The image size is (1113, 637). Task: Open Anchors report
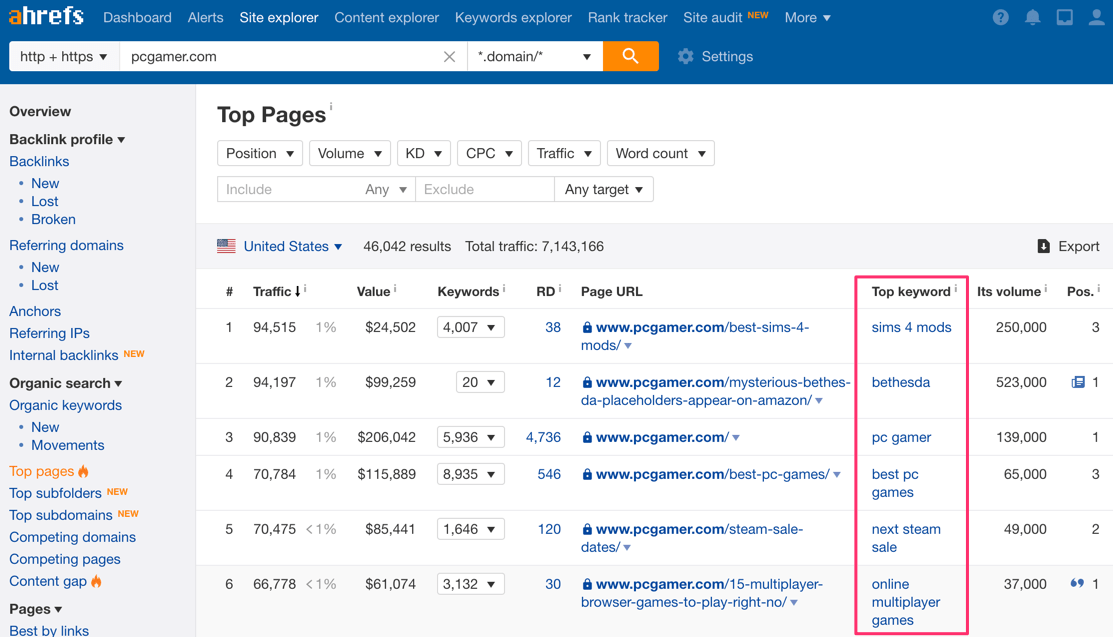click(x=35, y=311)
